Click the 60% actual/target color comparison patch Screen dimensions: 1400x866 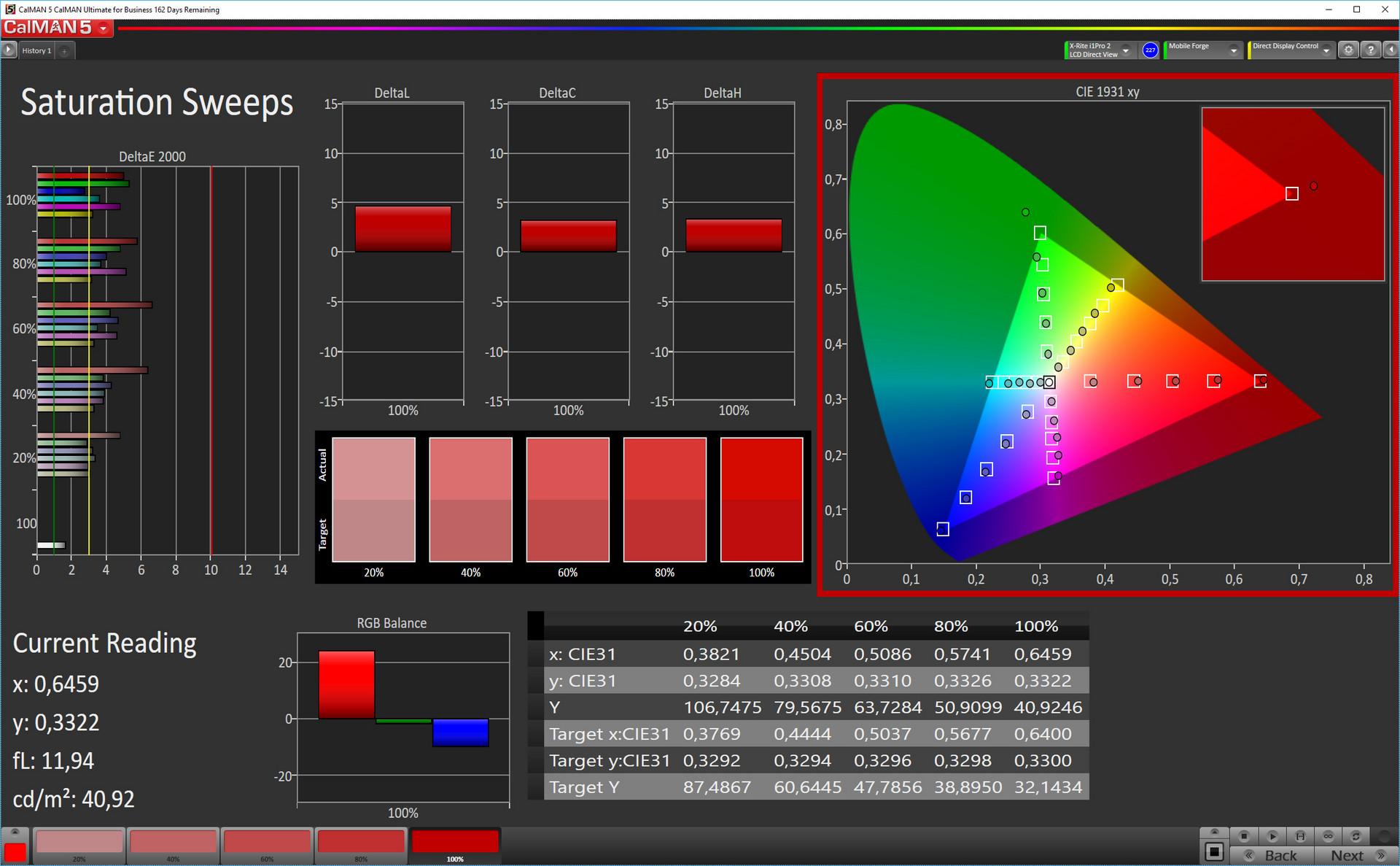pyautogui.click(x=567, y=500)
